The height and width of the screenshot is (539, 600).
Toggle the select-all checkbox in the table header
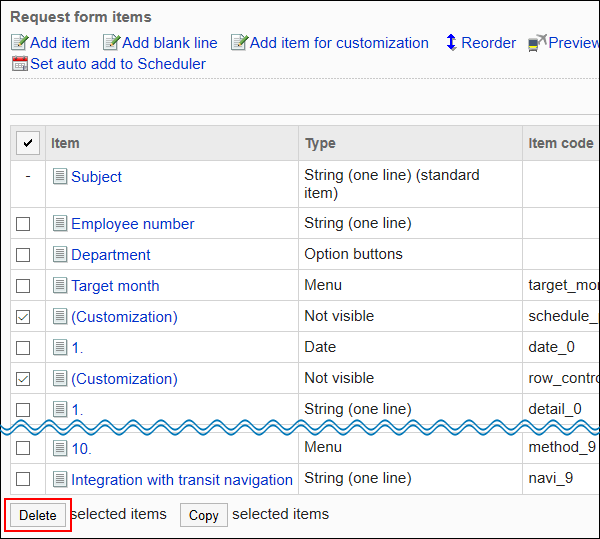coord(28,143)
